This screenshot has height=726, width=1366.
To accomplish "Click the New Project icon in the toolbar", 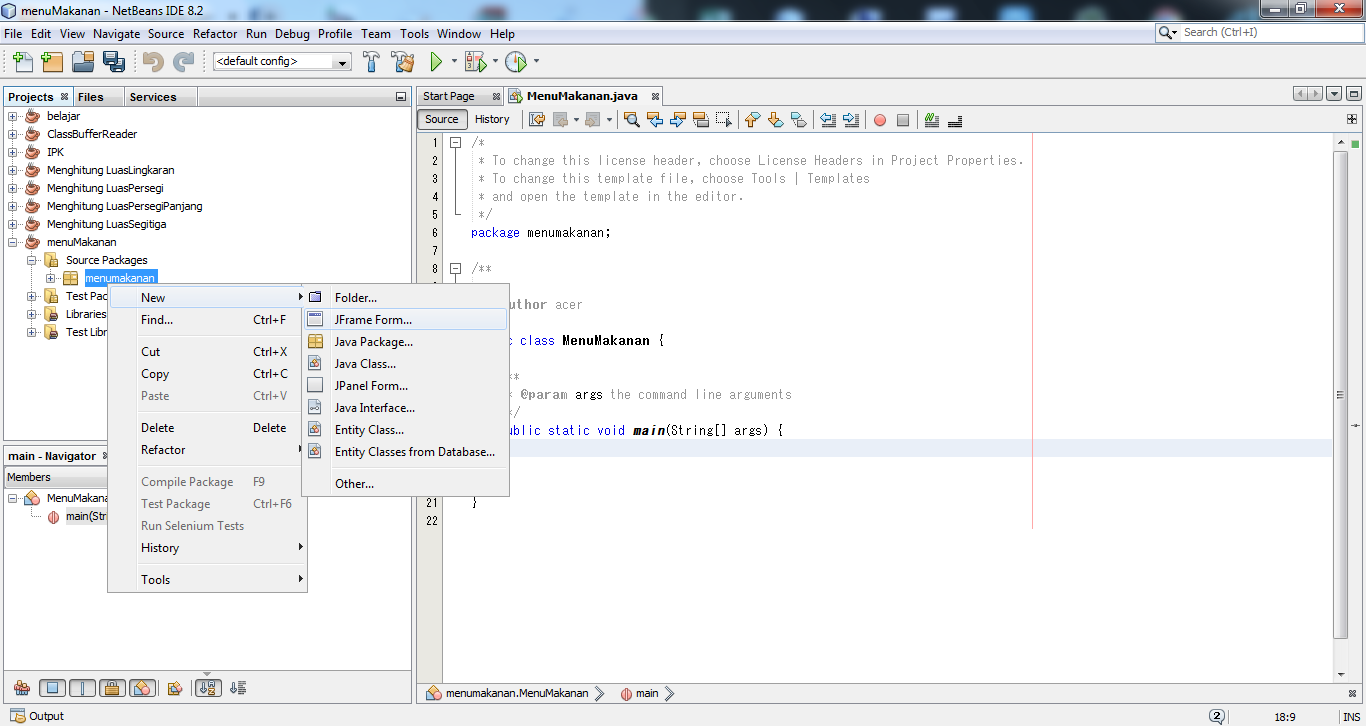I will tap(52, 61).
